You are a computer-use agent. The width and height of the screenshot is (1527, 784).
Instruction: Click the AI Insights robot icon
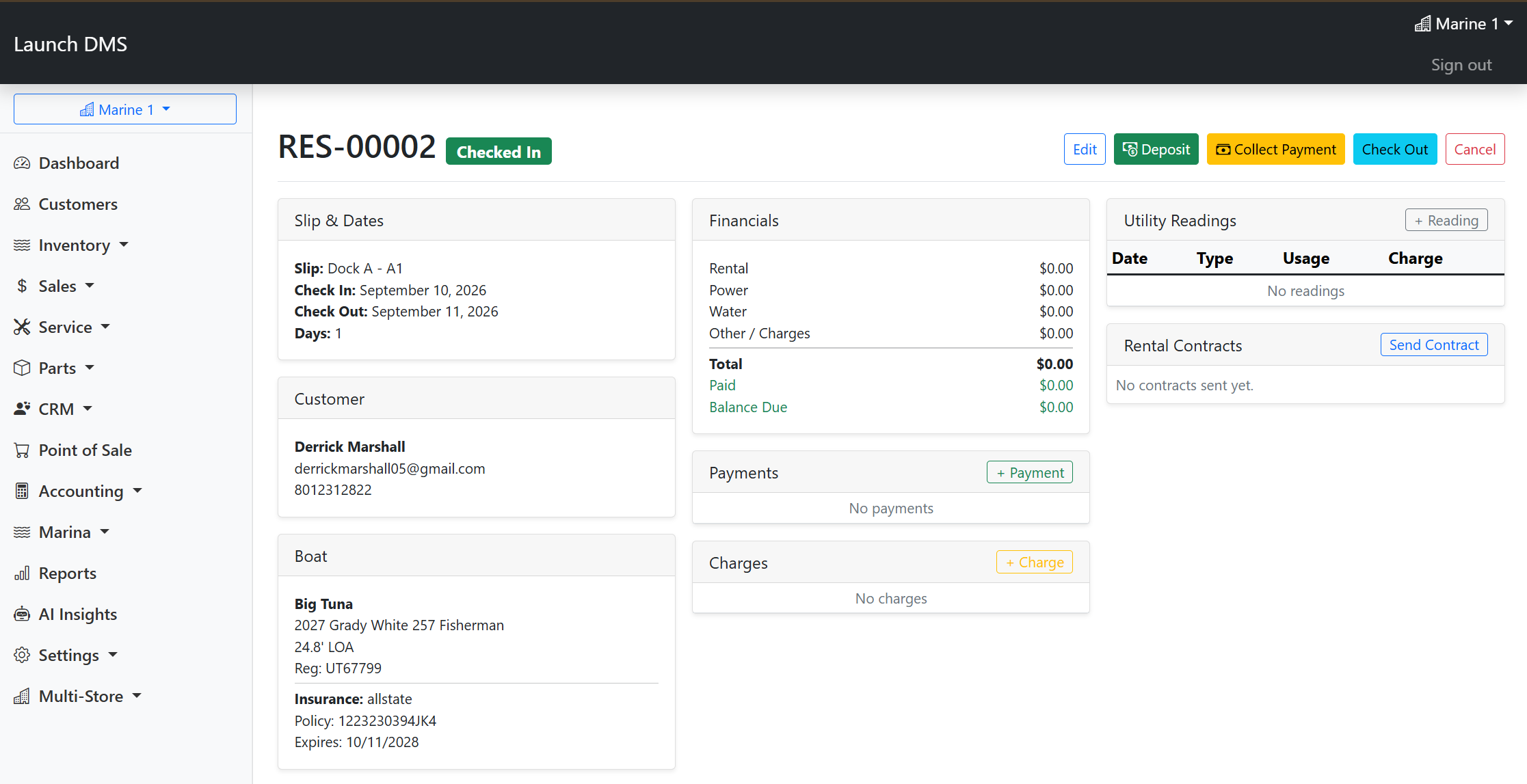(x=22, y=614)
